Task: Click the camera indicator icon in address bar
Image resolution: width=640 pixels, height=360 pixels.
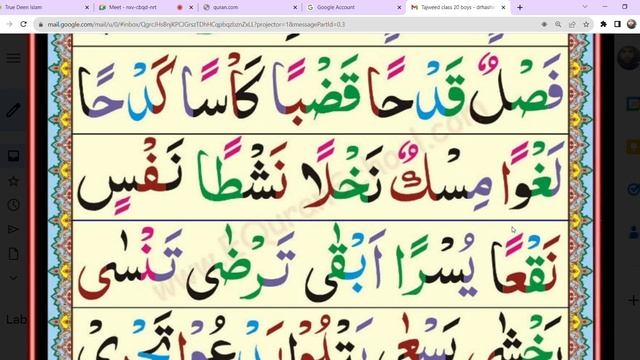Action: pos(544,24)
